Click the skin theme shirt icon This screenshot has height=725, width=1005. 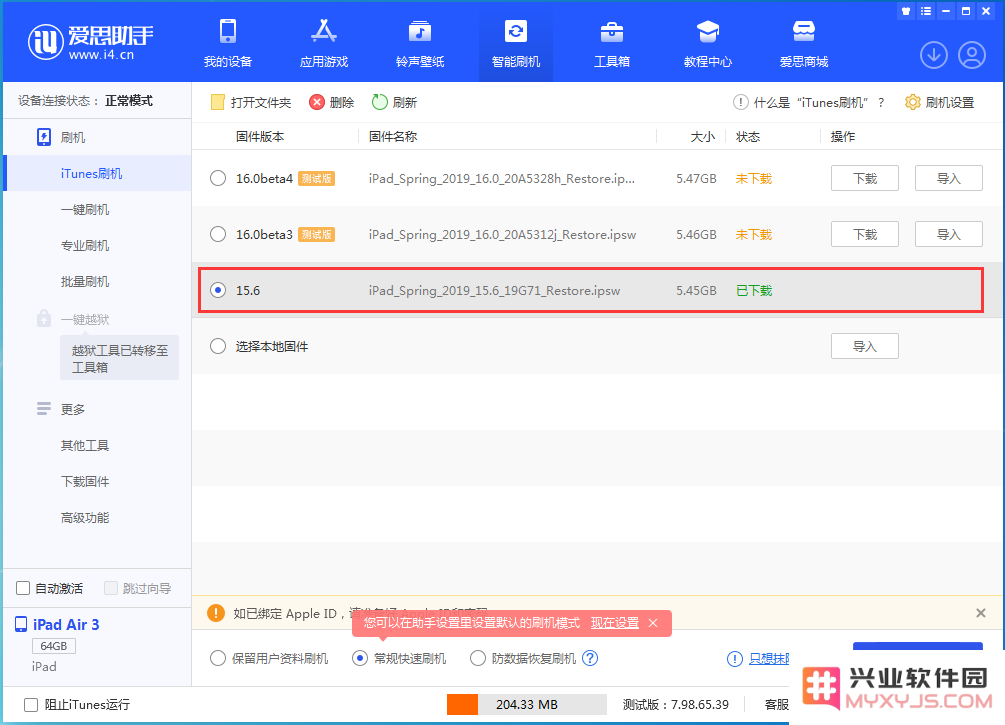[x=906, y=11]
